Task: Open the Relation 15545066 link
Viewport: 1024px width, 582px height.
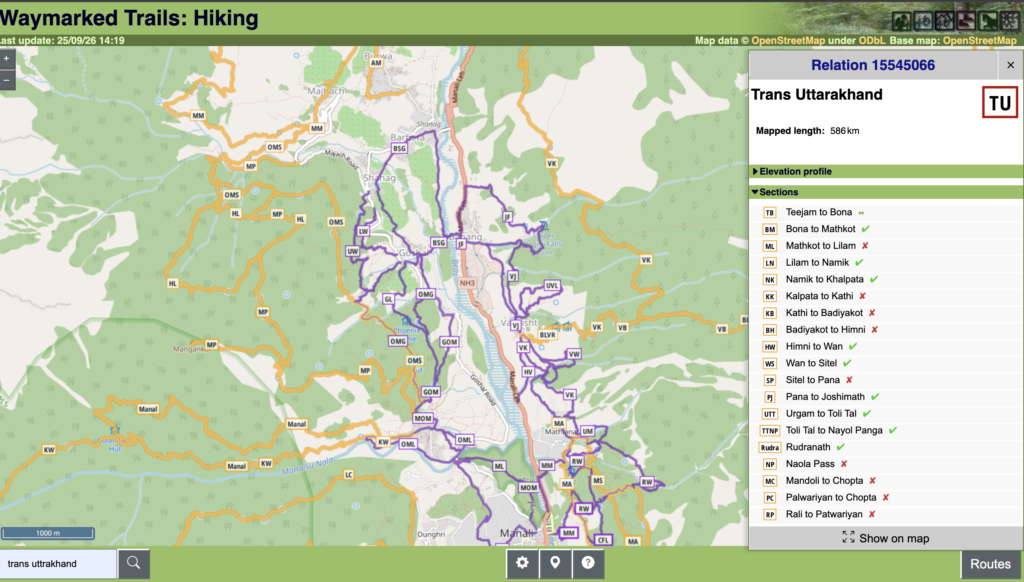Action: tap(872, 65)
